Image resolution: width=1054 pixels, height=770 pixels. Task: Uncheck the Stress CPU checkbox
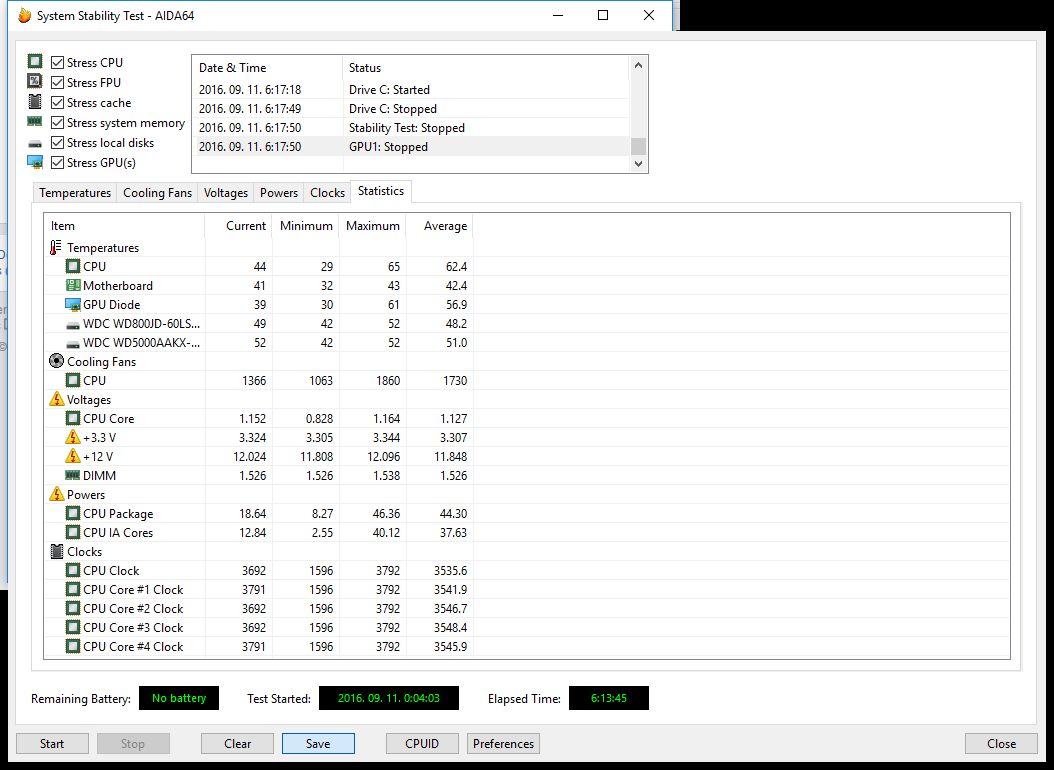tap(58, 62)
